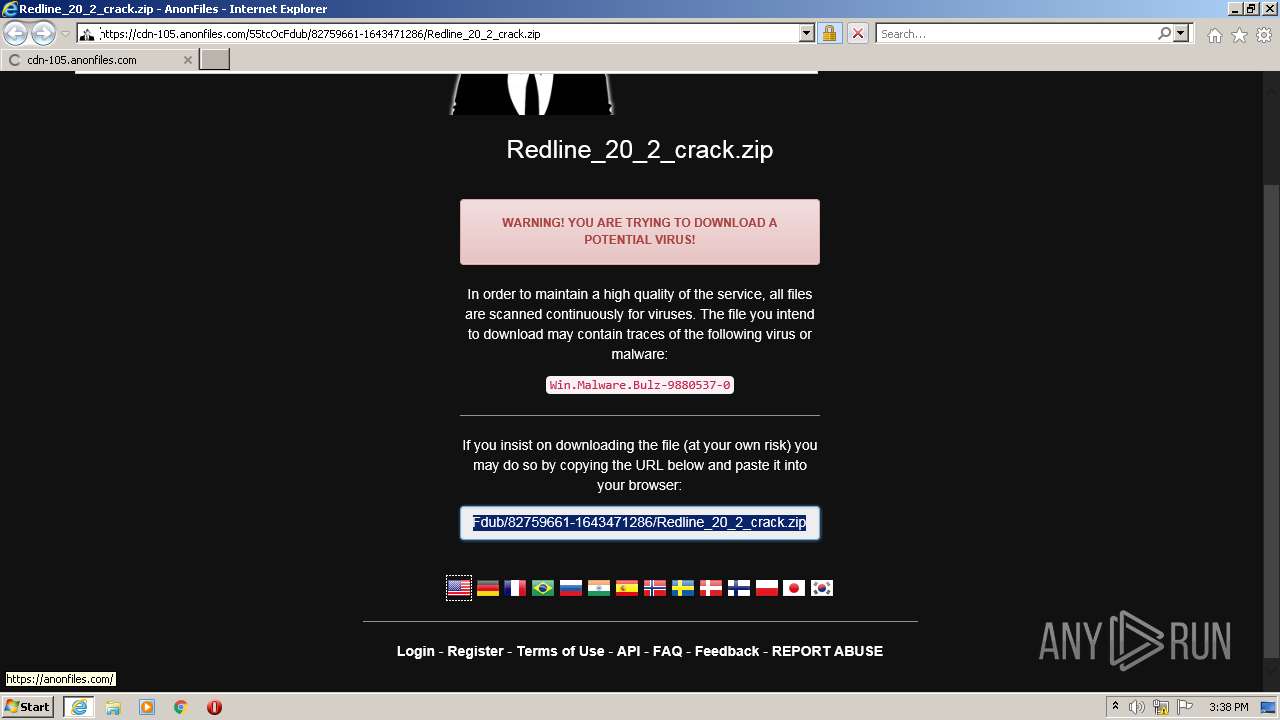Choose the South Korean flag language
This screenshot has width=1280, height=720.
[x=822, y=588]
